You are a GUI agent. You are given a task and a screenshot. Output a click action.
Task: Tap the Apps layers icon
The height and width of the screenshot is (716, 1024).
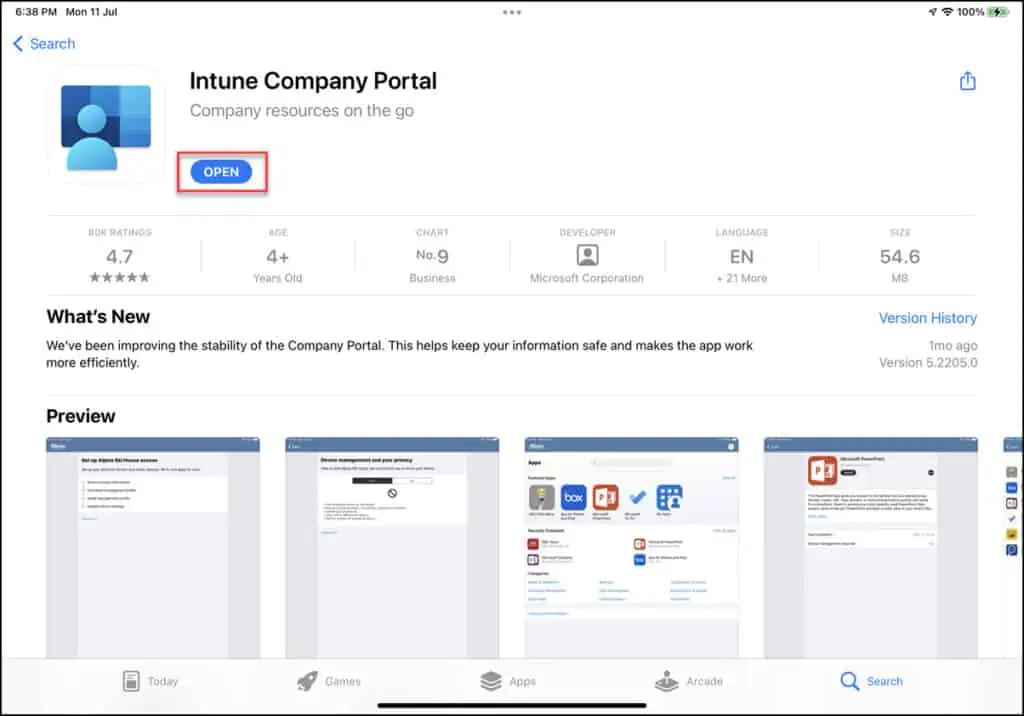click(x=490, y=681)
